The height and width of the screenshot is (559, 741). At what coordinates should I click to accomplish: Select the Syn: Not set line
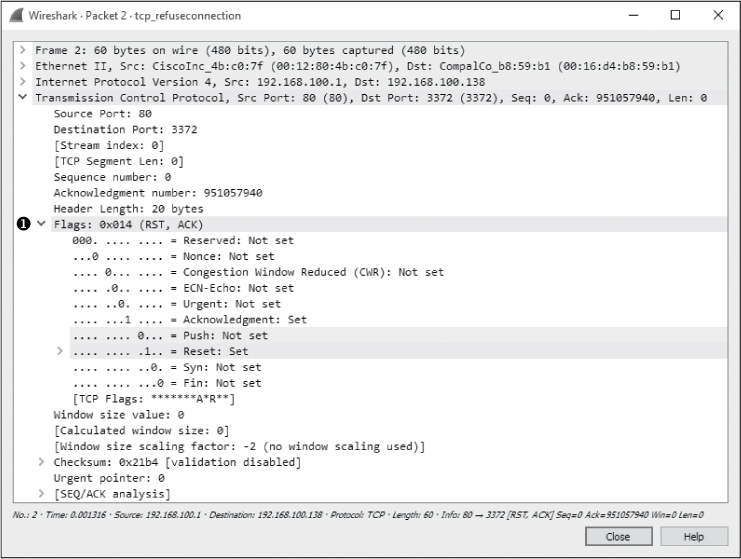167,367
